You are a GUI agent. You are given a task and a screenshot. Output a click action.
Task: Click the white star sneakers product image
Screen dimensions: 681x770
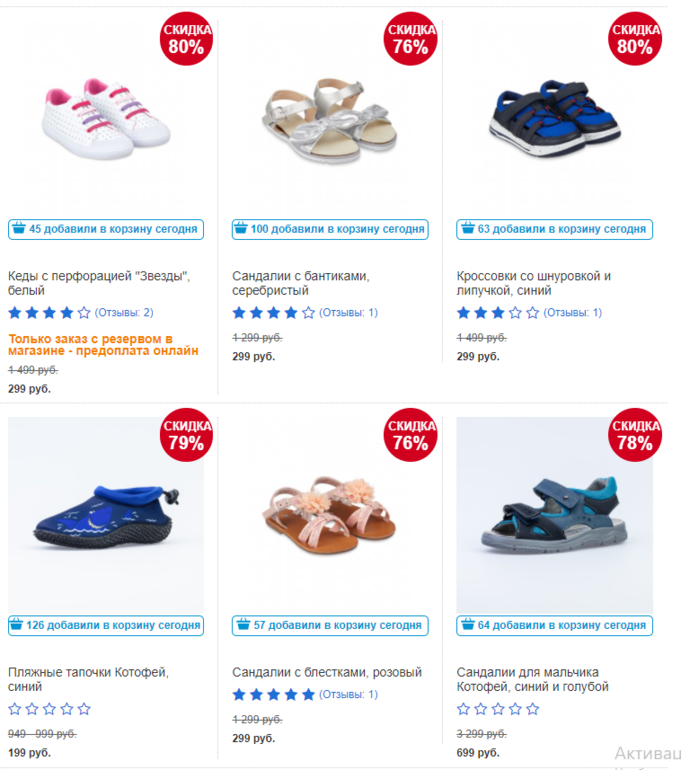coord(106,118)
